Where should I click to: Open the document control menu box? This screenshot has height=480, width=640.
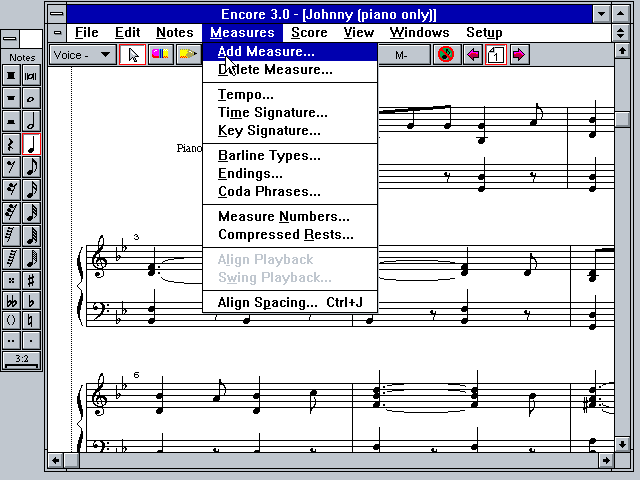(x=57, y=33)
